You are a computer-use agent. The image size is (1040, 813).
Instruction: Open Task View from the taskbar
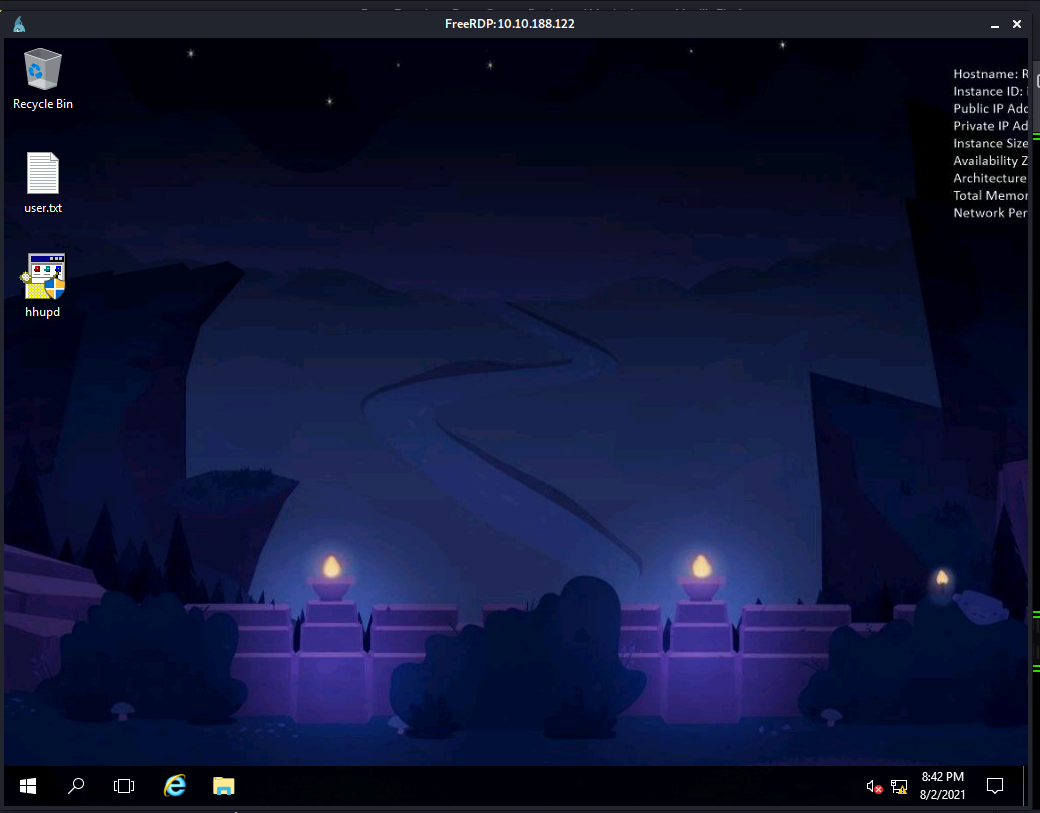(x=124, y=786)
